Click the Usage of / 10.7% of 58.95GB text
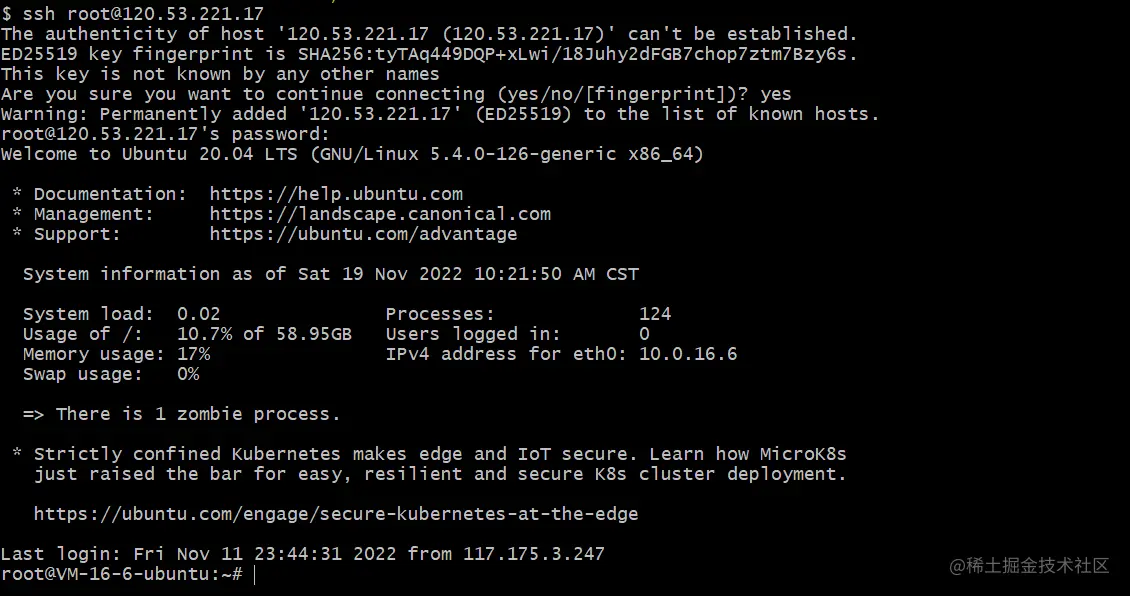1130x596 pixels. [x=264, y=334]
